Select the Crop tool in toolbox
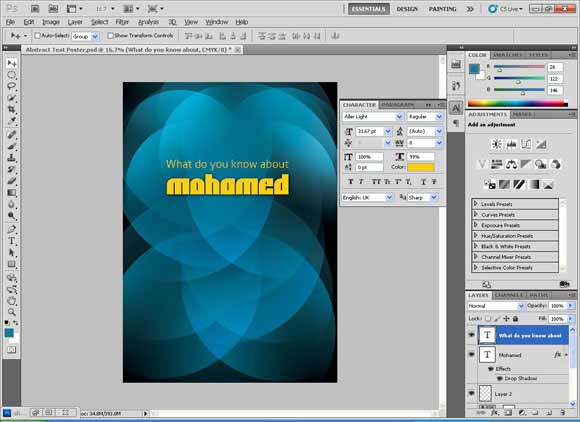Viewport: 580px width, 422px height. click(11, 109)
